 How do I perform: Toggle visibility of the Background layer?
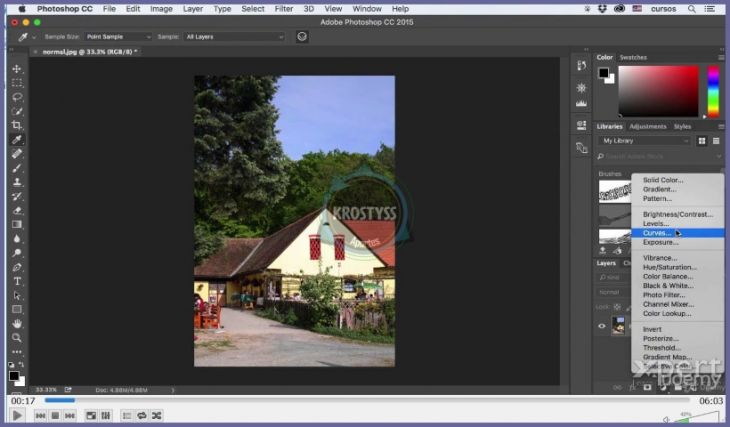[602, 326]
